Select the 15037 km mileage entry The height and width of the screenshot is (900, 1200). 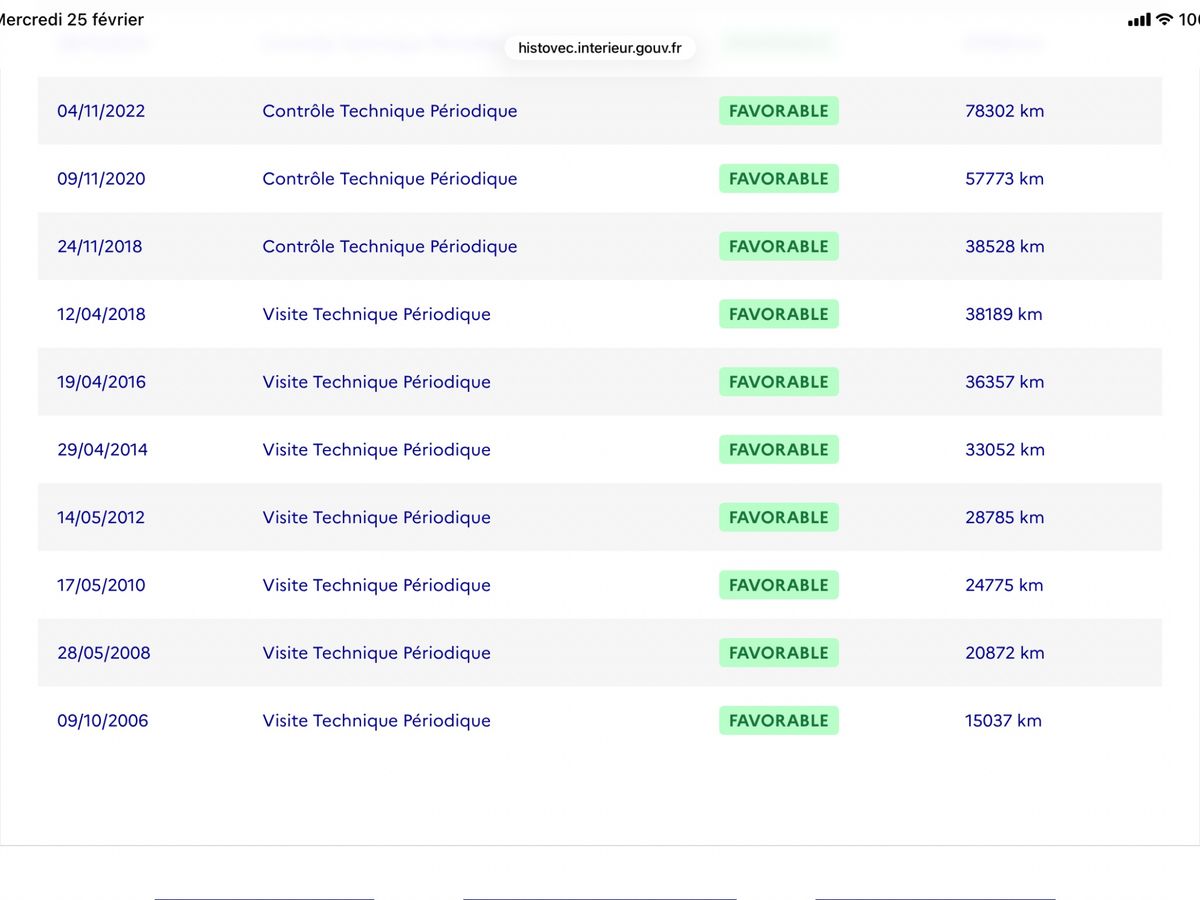[x=1004, y=721]
